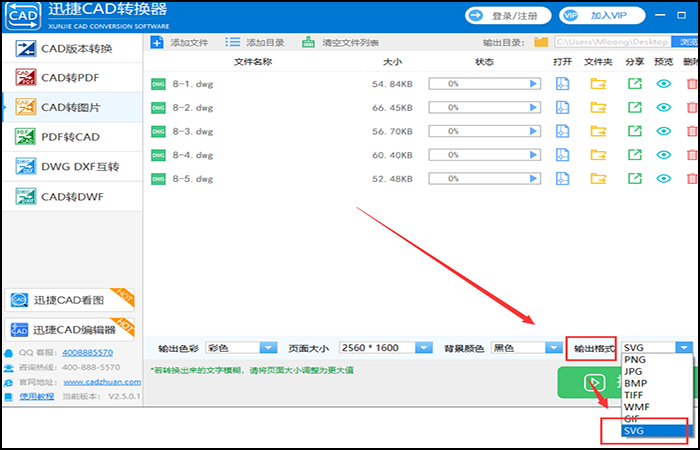Start conversion on 8-2.dwg progress bar
This screenshot has width=700, height=450.
(484, 107)
